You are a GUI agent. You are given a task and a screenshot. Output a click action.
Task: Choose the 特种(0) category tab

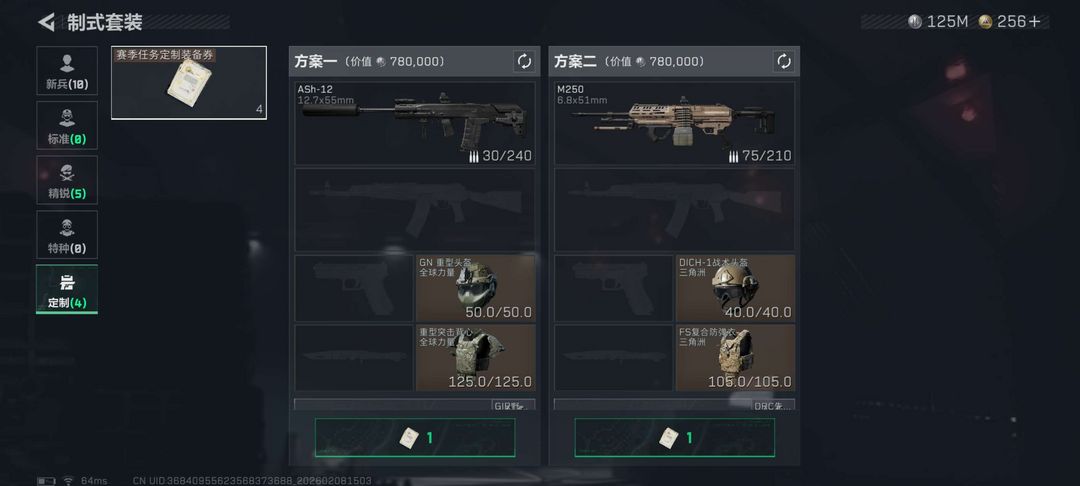[x=67, y=235]
